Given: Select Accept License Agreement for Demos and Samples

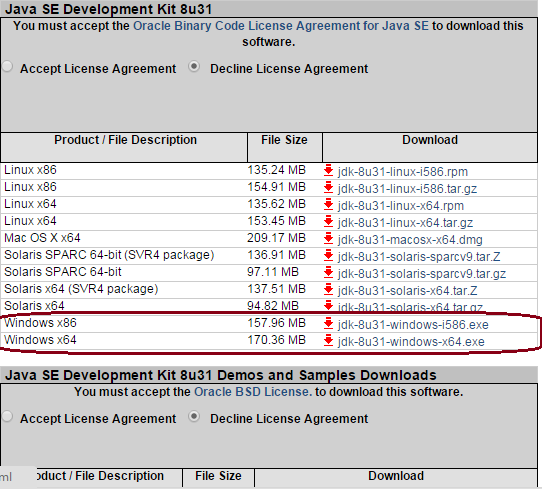Looking at the screenshot, I should tap(7, 416).
